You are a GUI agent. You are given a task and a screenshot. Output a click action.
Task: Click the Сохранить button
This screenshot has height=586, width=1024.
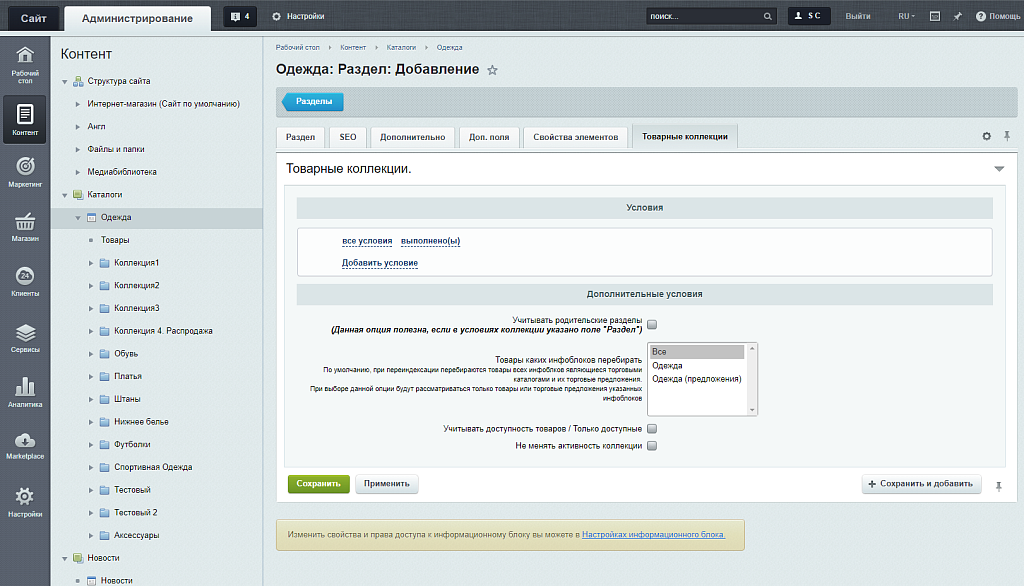[317, 483]
